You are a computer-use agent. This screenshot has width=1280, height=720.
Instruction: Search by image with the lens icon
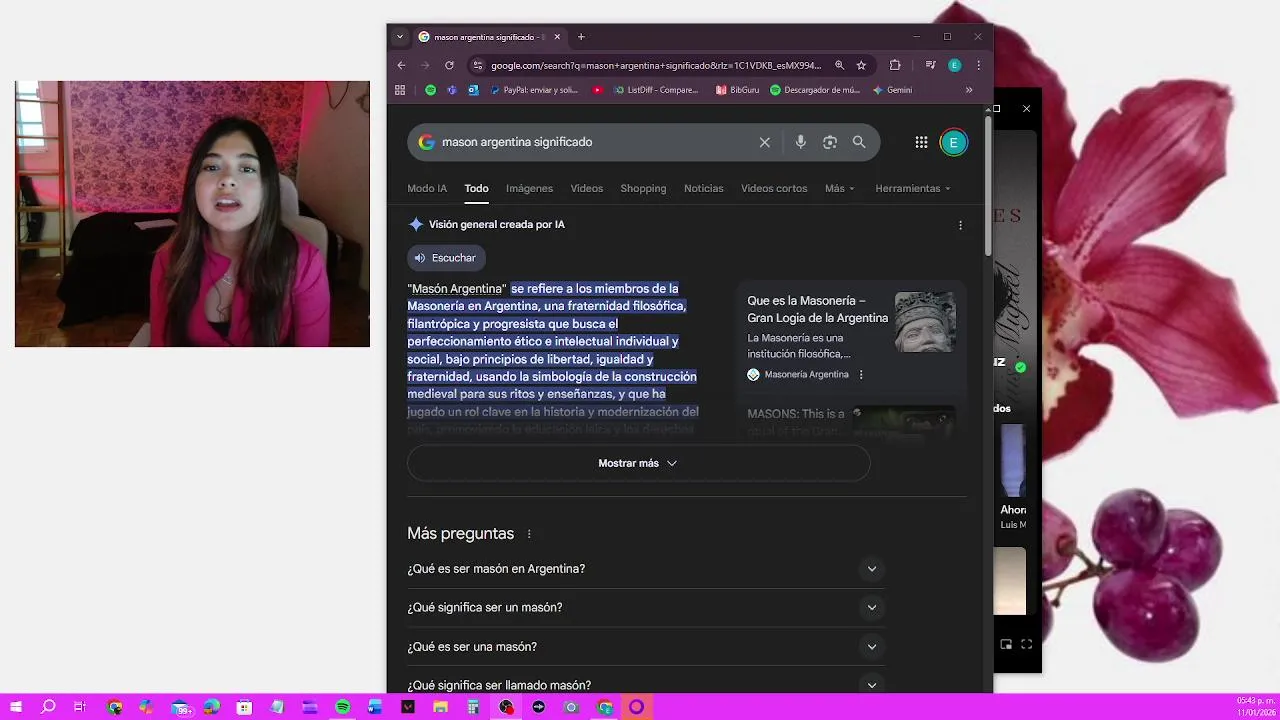click(829, 142)
